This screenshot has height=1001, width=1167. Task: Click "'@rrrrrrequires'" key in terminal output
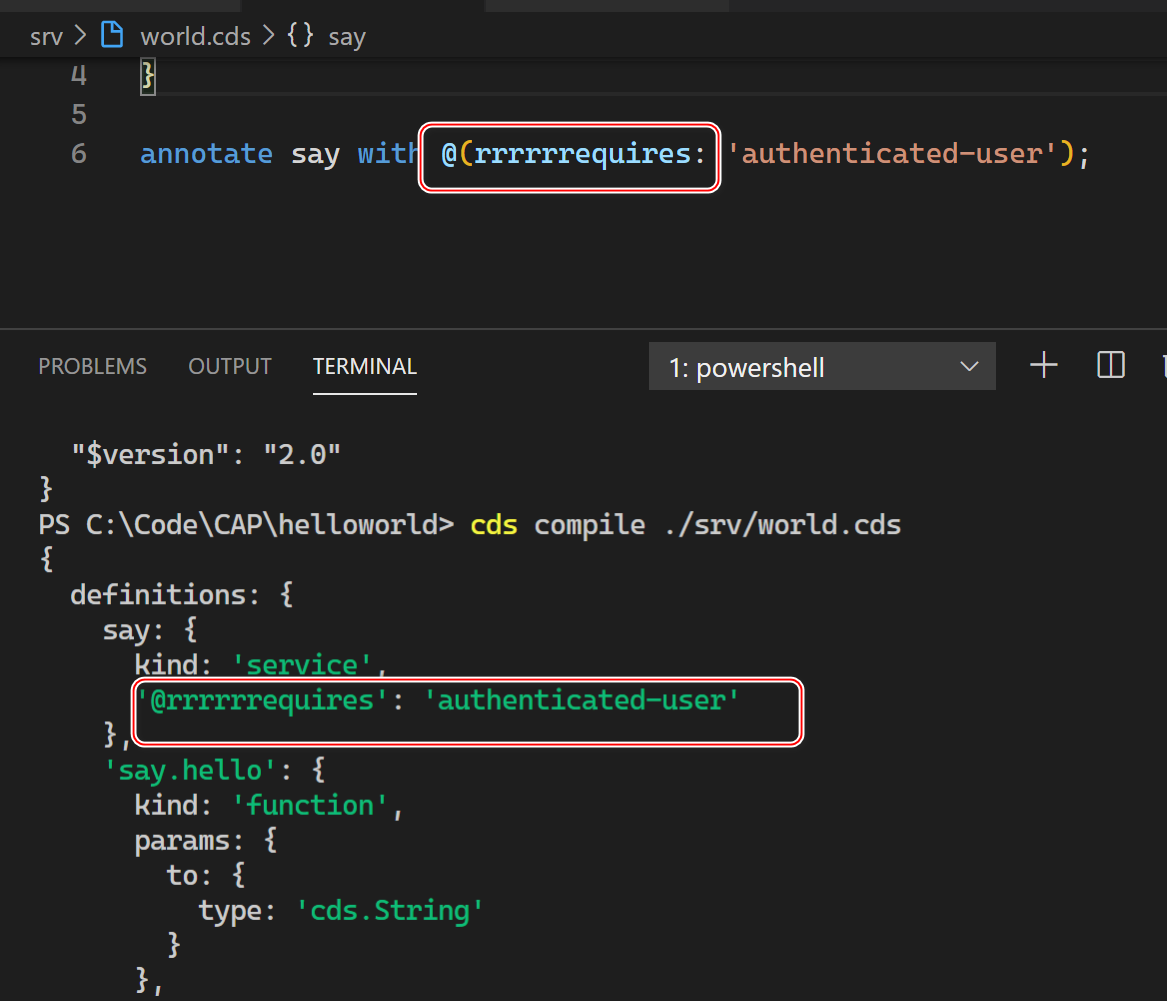262,700
